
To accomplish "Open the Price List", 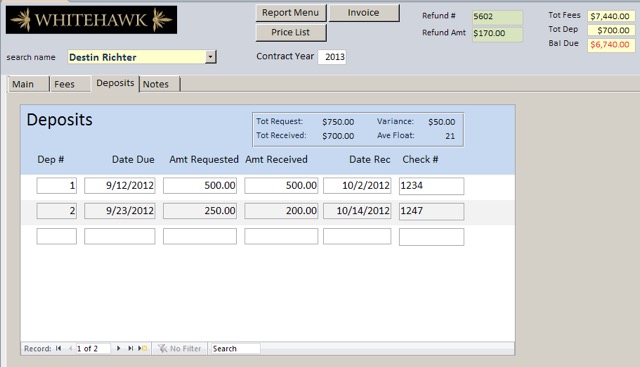I will (291, 32).
